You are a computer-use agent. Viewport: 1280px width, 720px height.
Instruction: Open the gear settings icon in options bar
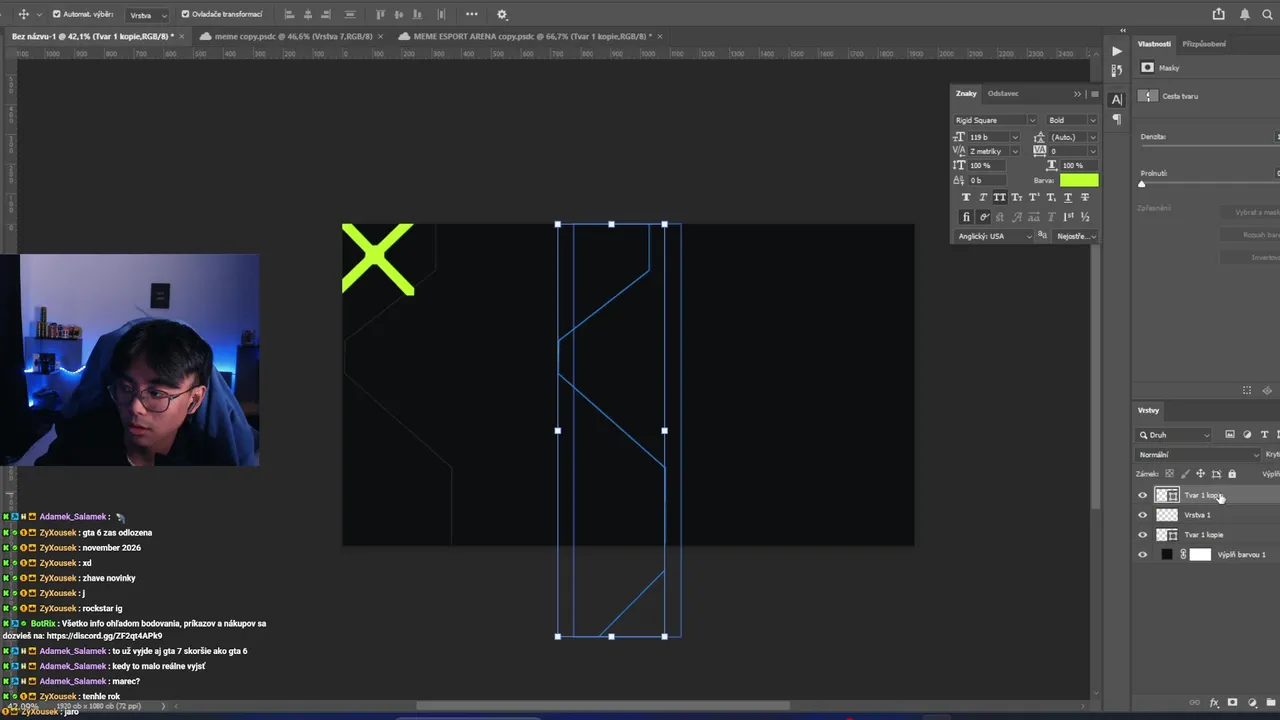(x=502, y=14)
